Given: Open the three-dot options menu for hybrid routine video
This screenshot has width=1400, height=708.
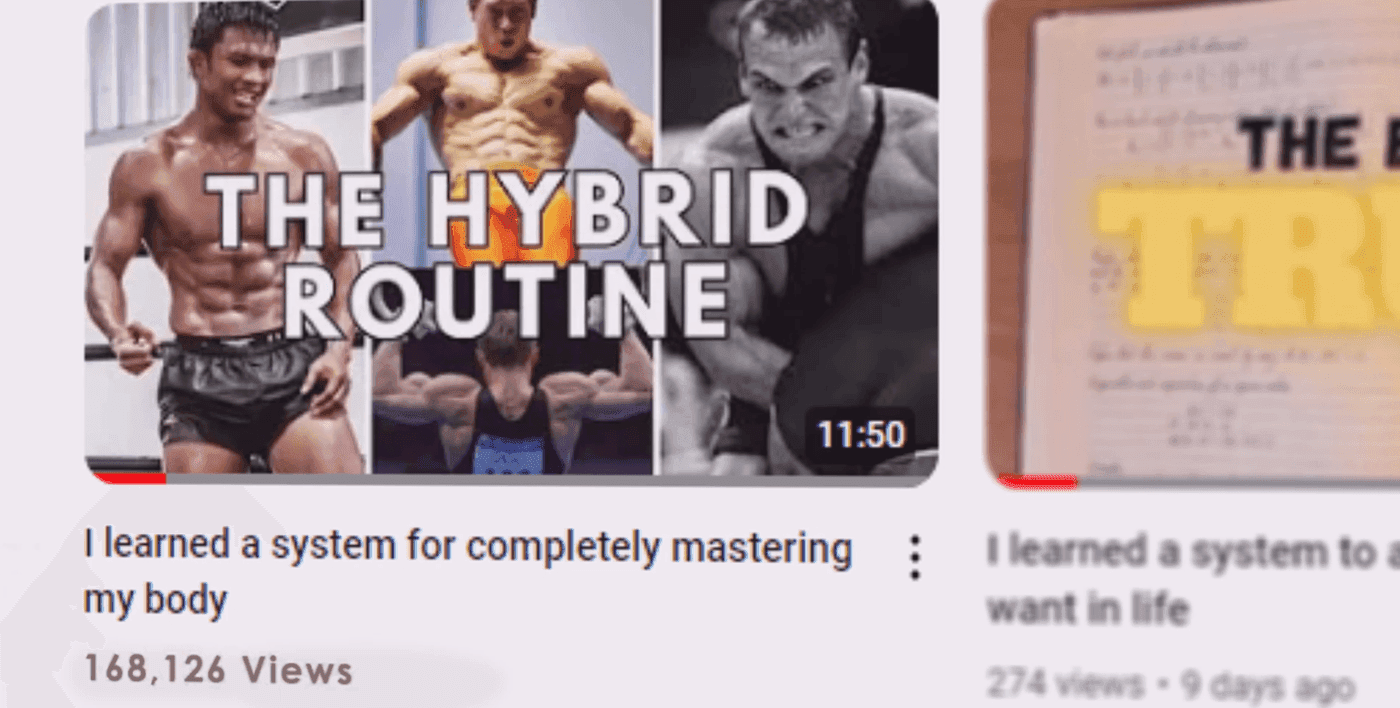Looking at the screenshot, I should tap(915, 558).
